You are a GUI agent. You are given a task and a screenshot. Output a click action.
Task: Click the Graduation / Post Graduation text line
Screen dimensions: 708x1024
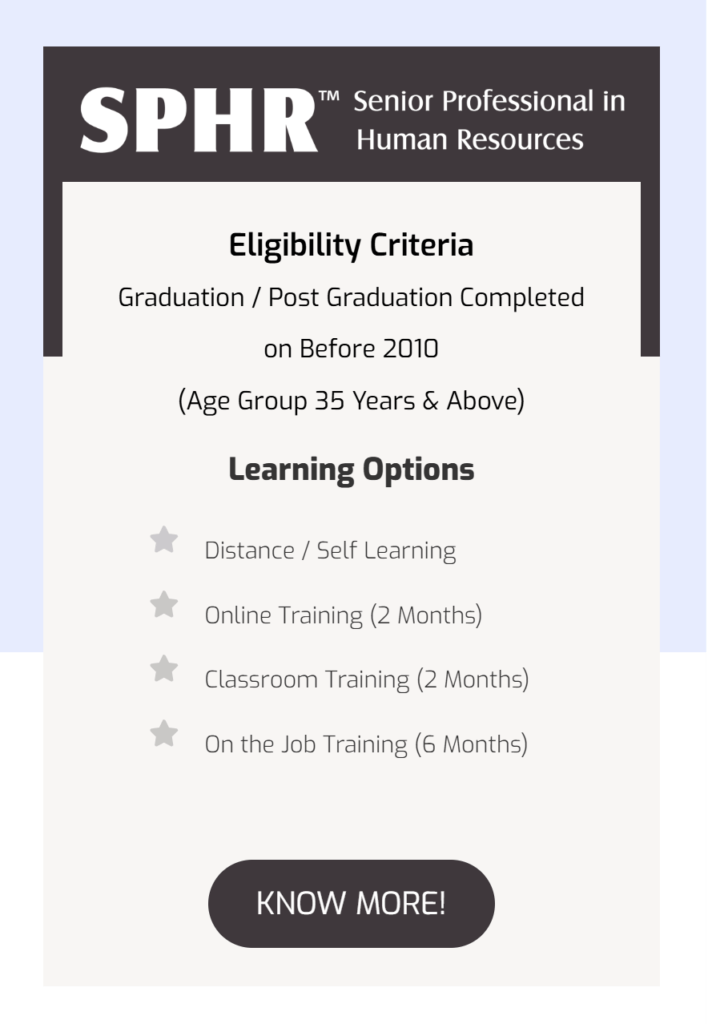point(352,297)
